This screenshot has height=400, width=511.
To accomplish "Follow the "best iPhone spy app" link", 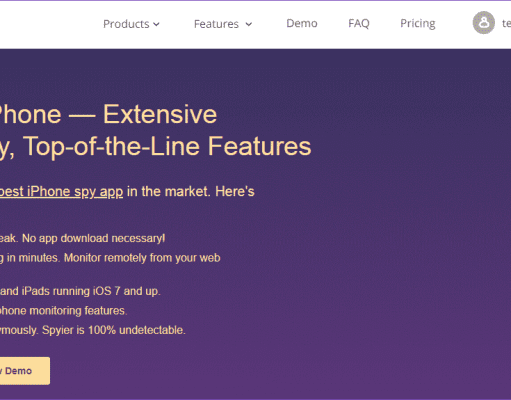I will point(61,192).
